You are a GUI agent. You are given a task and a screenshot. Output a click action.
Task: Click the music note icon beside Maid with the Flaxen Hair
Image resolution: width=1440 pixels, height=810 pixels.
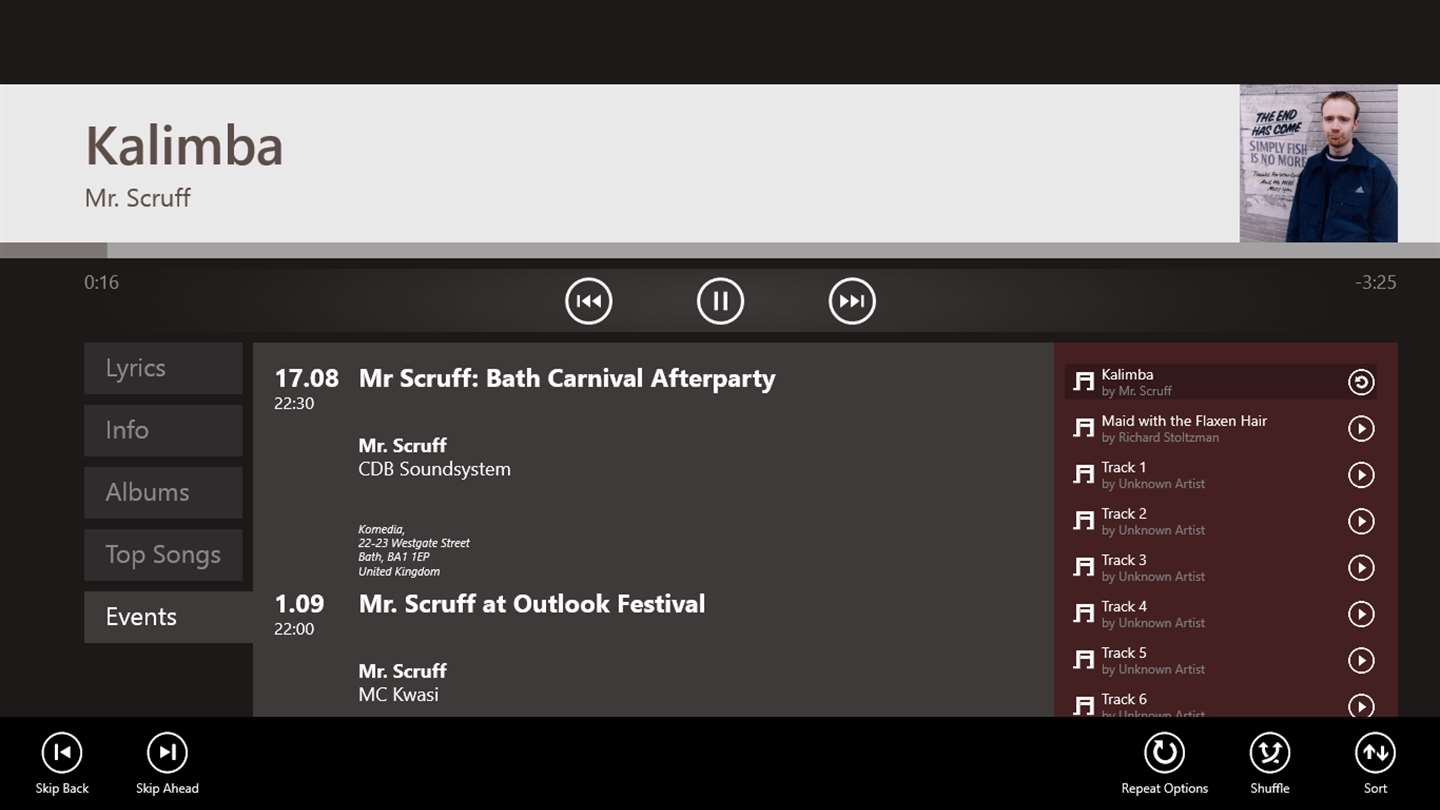[1083, 428]
